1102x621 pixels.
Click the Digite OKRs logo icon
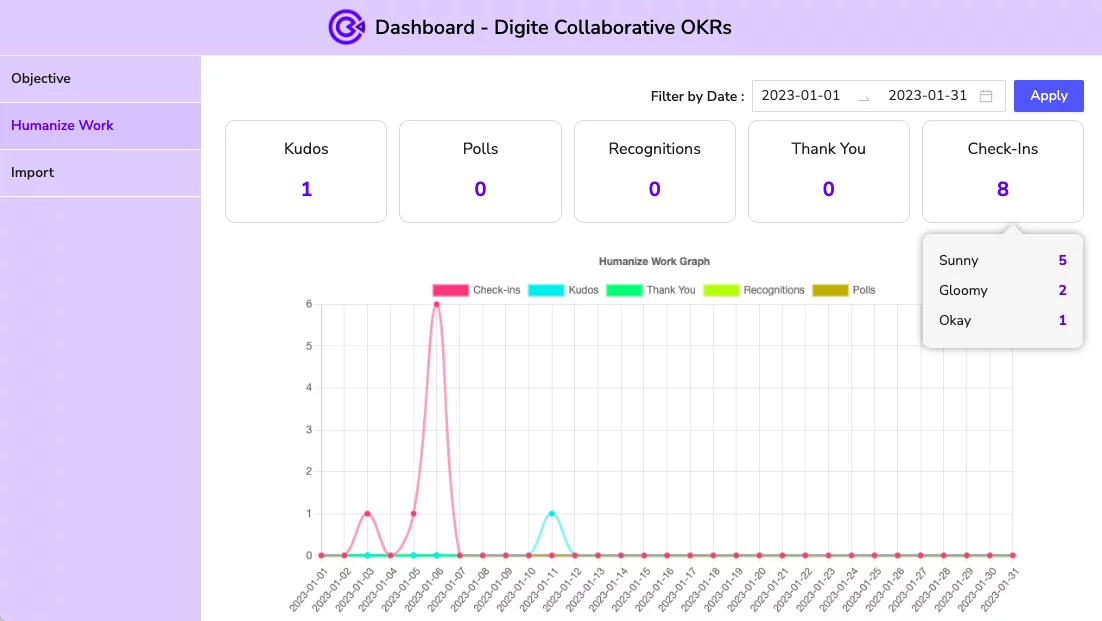[x=346, y=27]
